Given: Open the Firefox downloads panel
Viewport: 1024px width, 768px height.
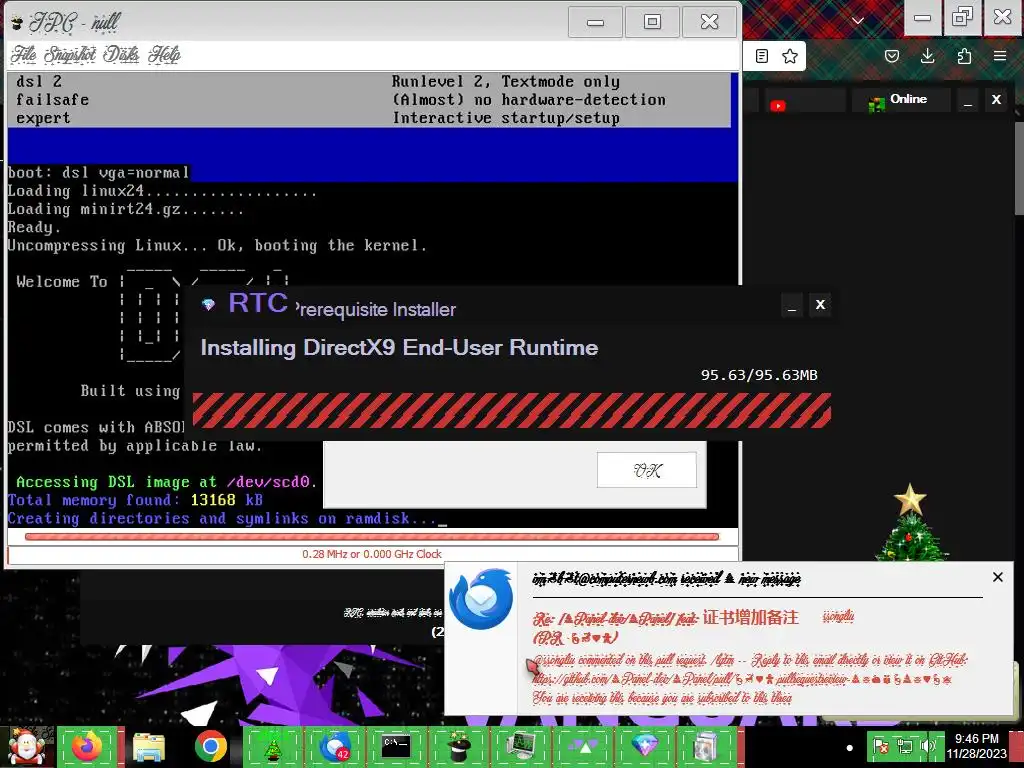Looking at the screenshot, I should [x=927, y=56].
